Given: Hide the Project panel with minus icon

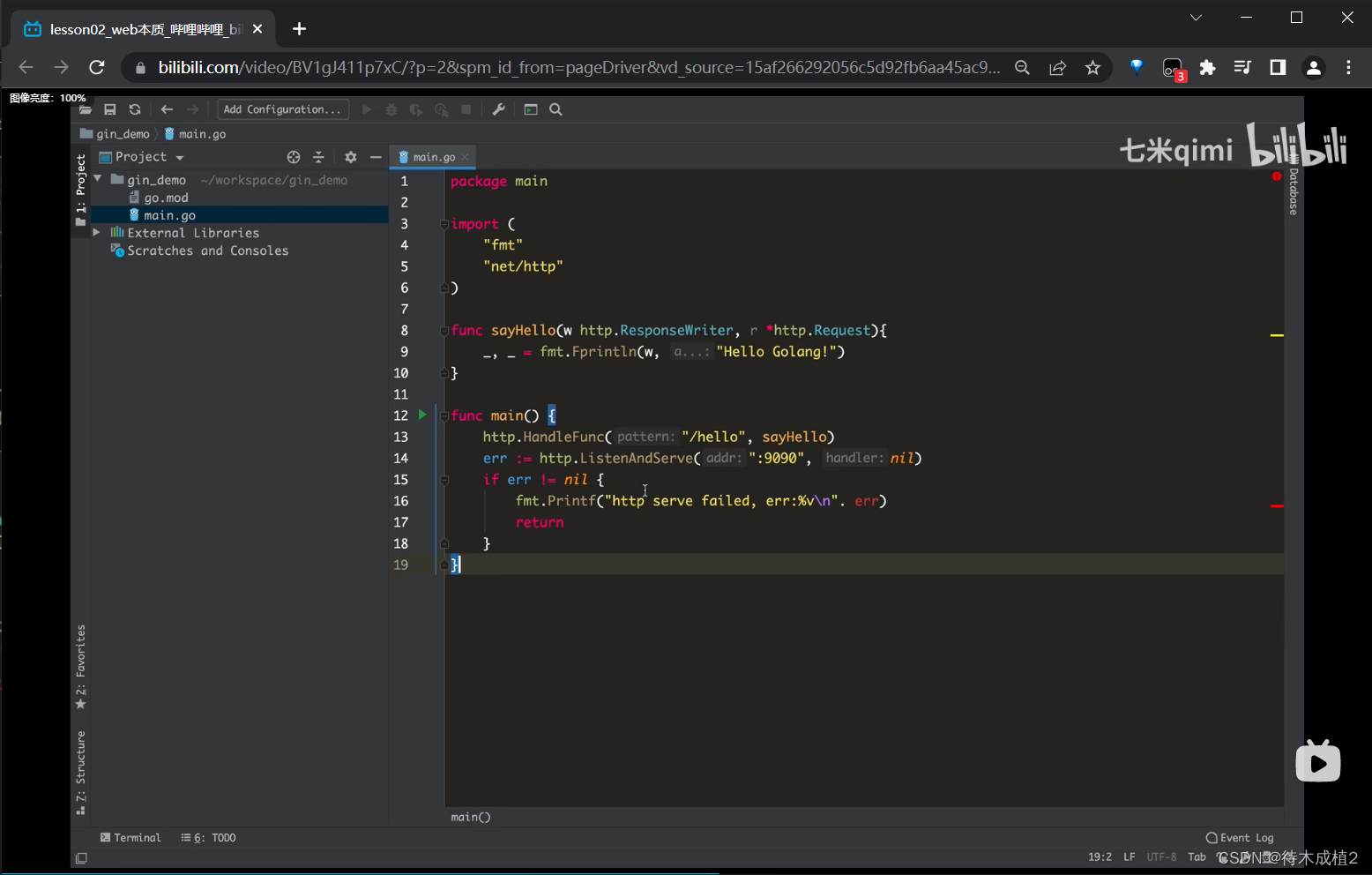Looking at the screenshot, I should pyautogui.click(x=376, y=157).
